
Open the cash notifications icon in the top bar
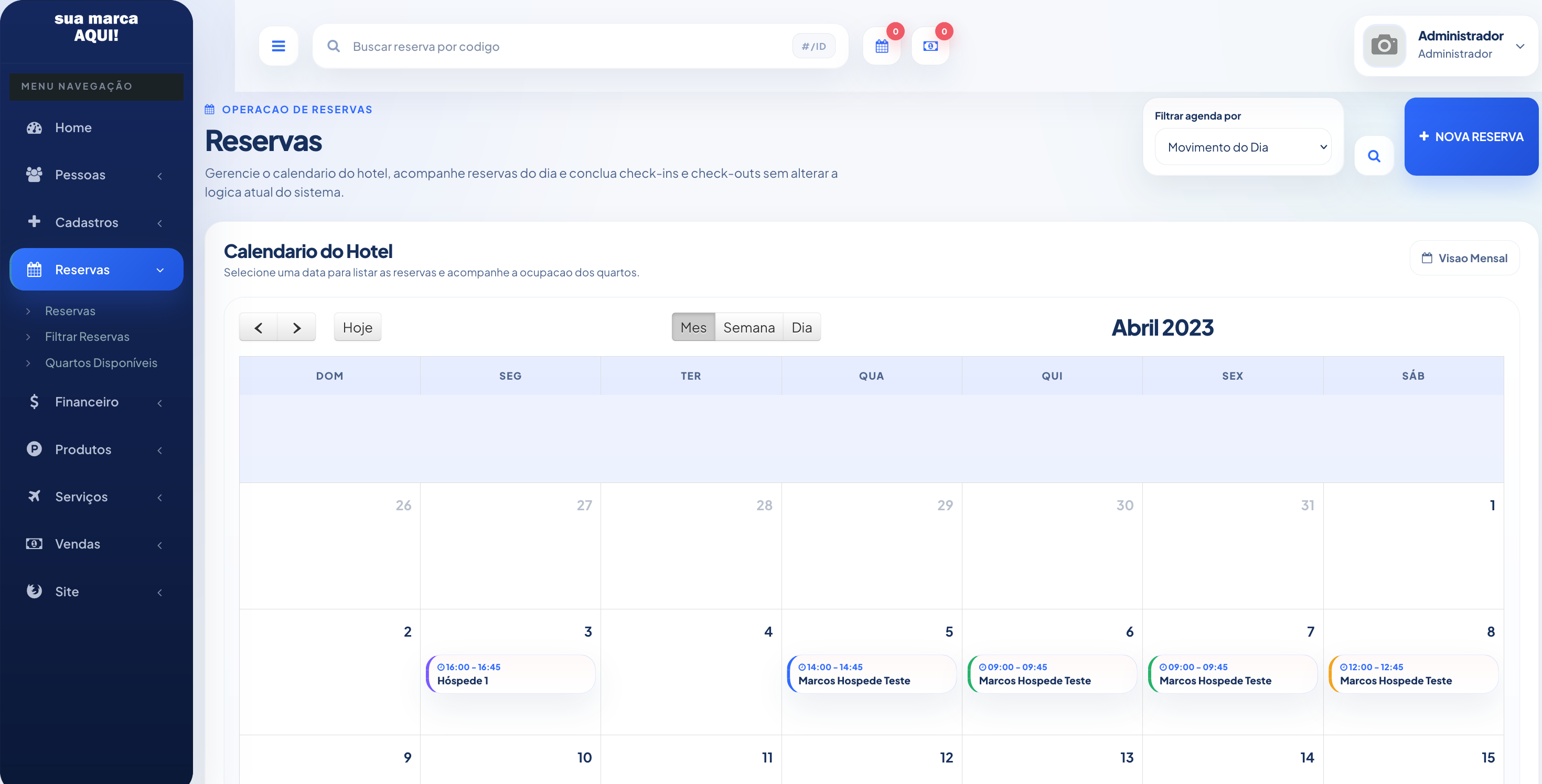(x=930, y=46)
